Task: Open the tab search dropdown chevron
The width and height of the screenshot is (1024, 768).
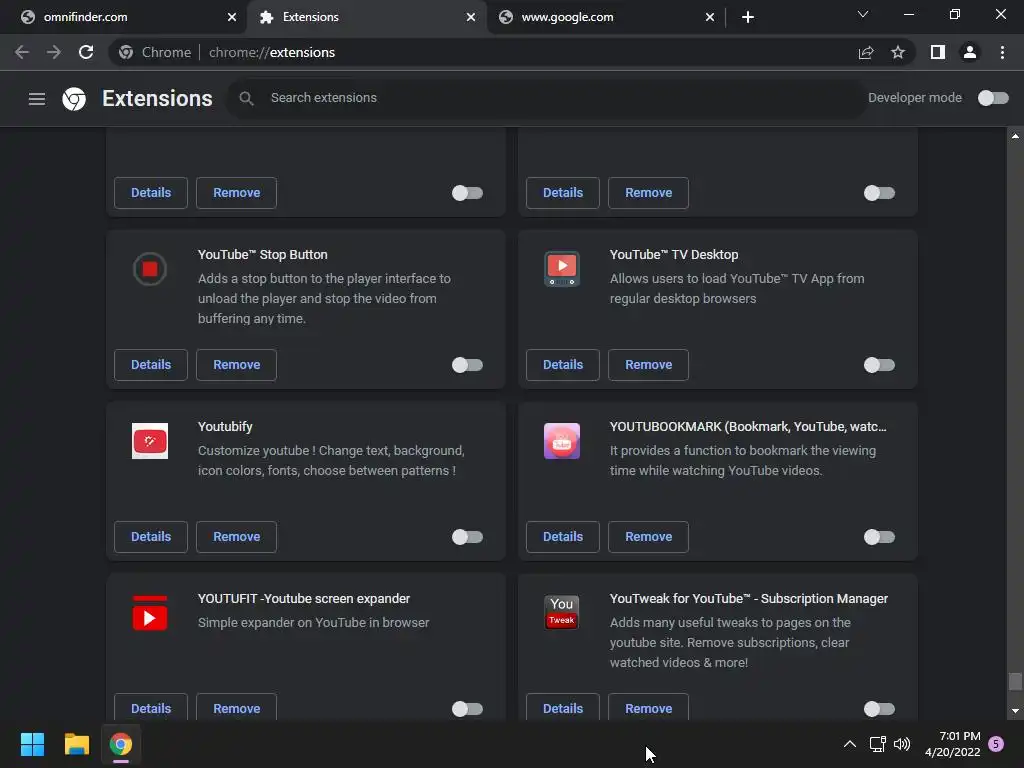Action: tap(863, 14)
